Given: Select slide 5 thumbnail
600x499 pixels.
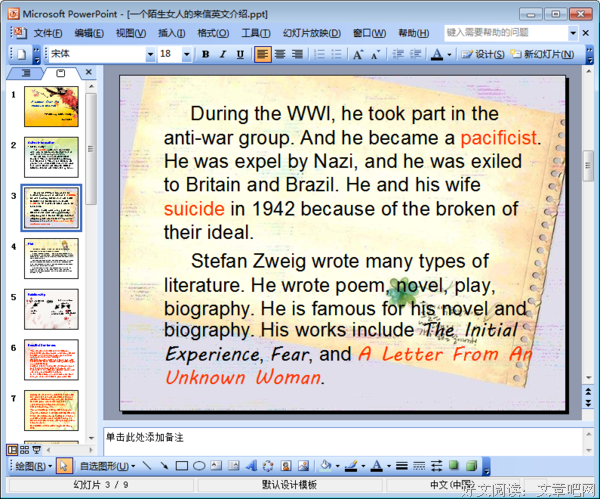Looking at the screenshot, I should [51, 309].
